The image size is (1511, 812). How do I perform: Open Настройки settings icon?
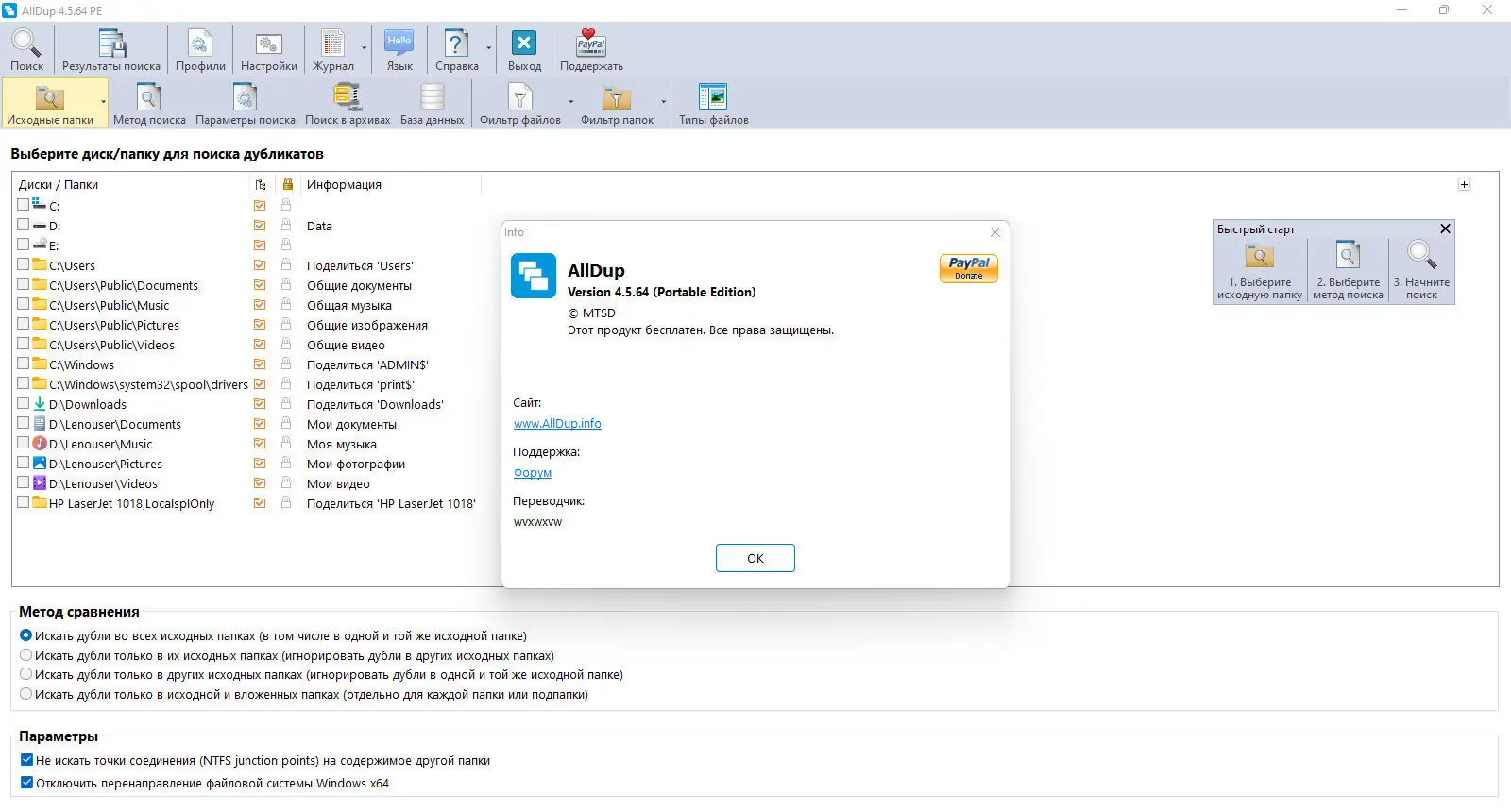click(x=269, y=50)
